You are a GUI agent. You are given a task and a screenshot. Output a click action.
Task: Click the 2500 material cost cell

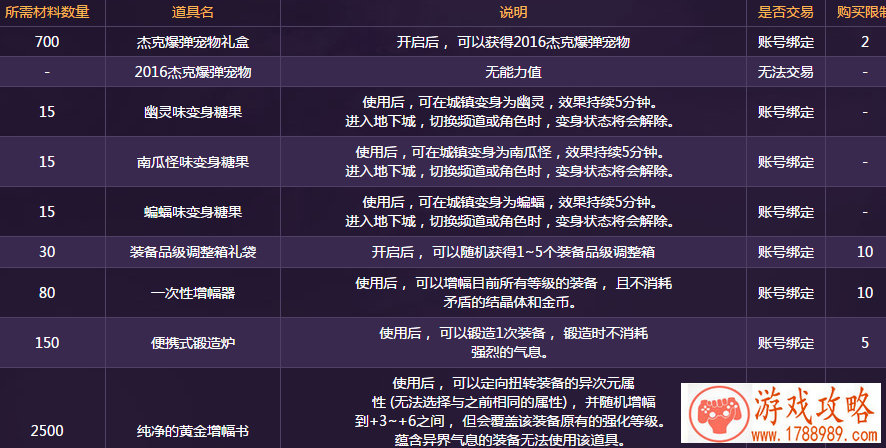[47, 431]
